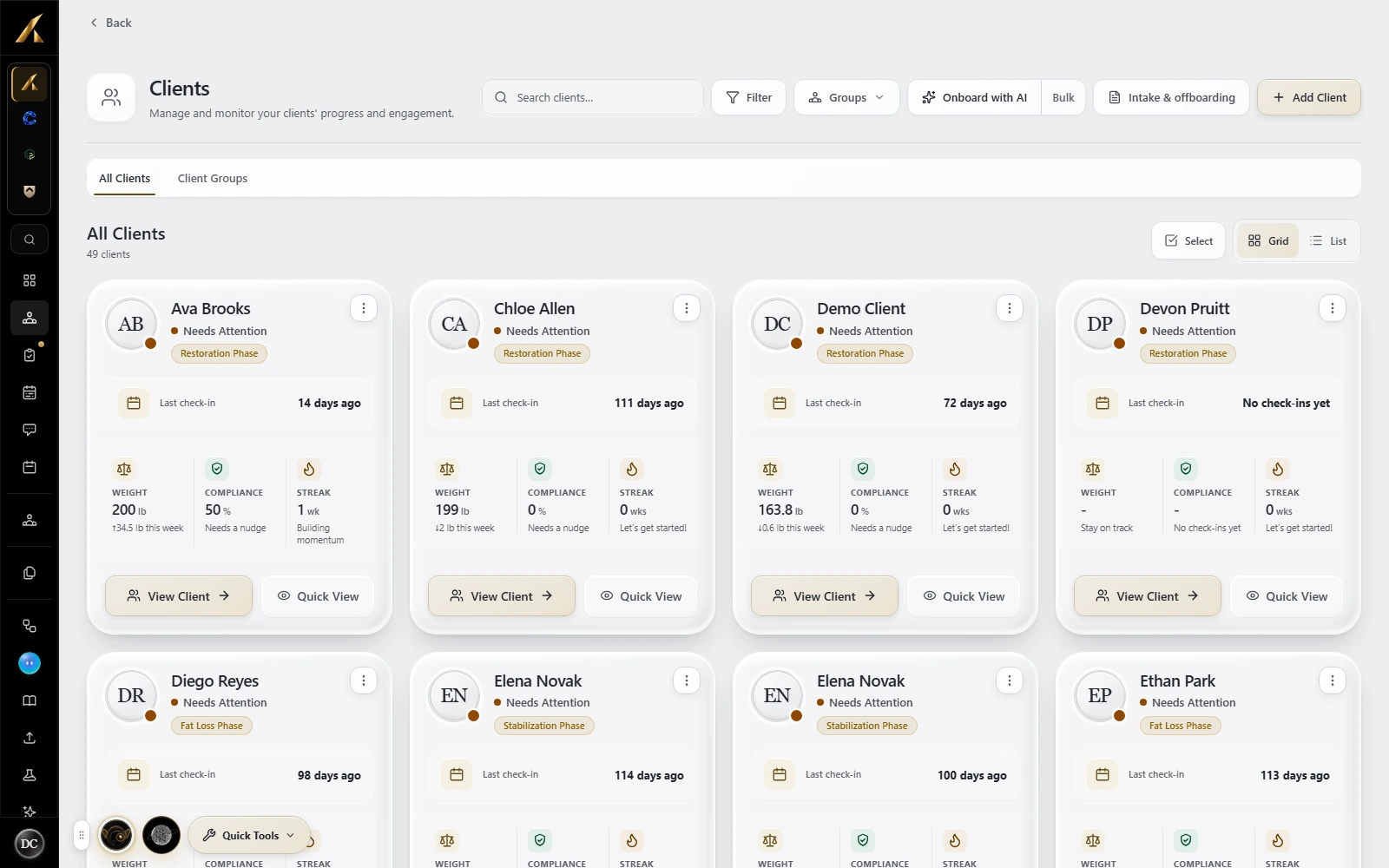This screenshot has width=1389, height=868.
Task: Open the upload icon in sidebar
Action: click(x=30, y=738)
